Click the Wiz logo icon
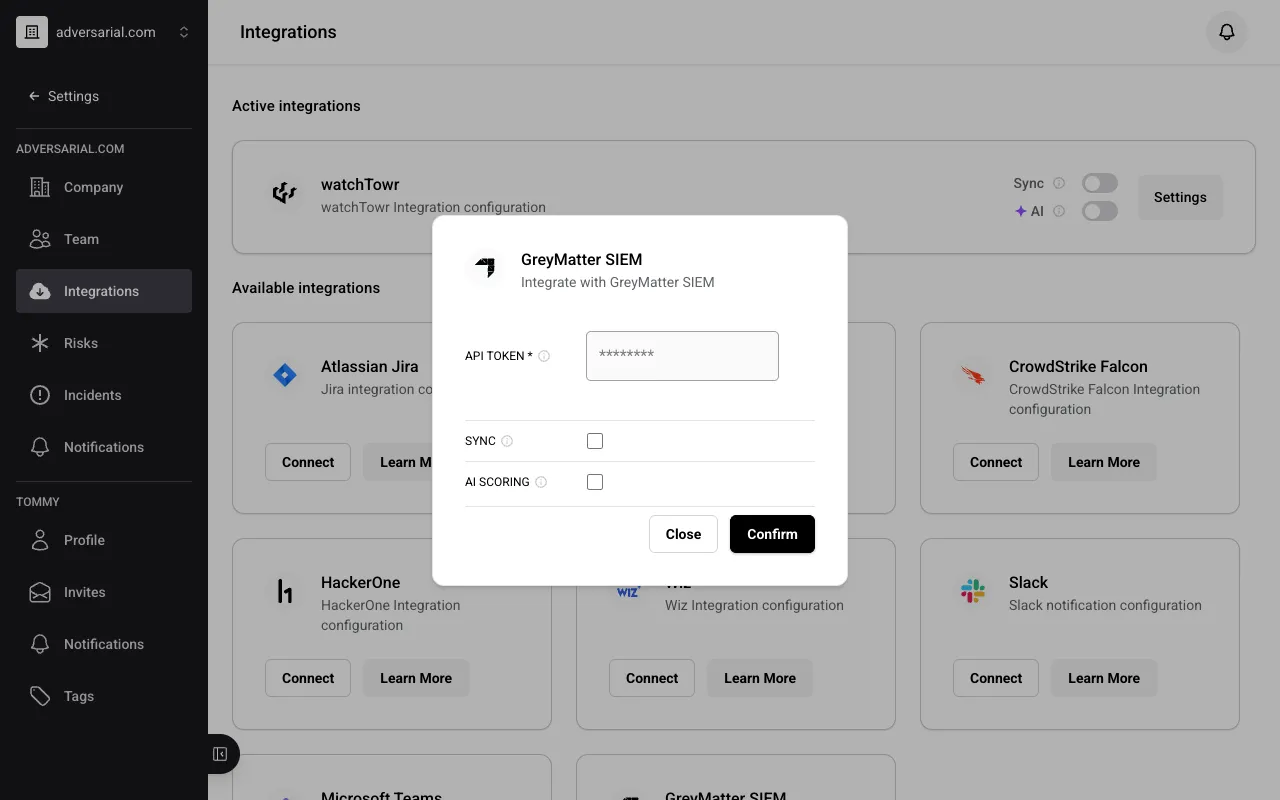 628,592
